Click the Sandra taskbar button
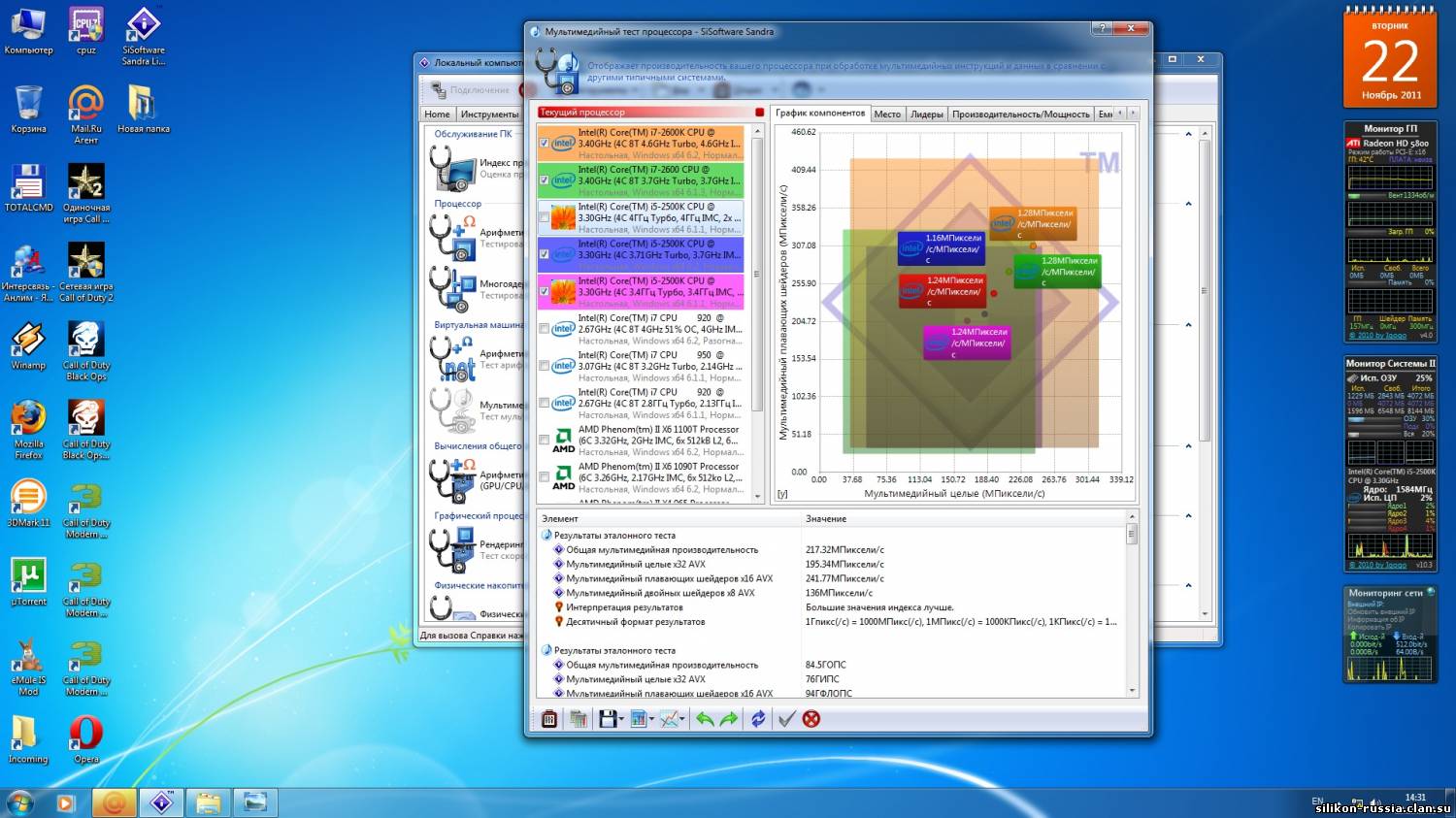Image resolution: width=1456 pixels, height=818 pixels. click(x=162, y=802)
